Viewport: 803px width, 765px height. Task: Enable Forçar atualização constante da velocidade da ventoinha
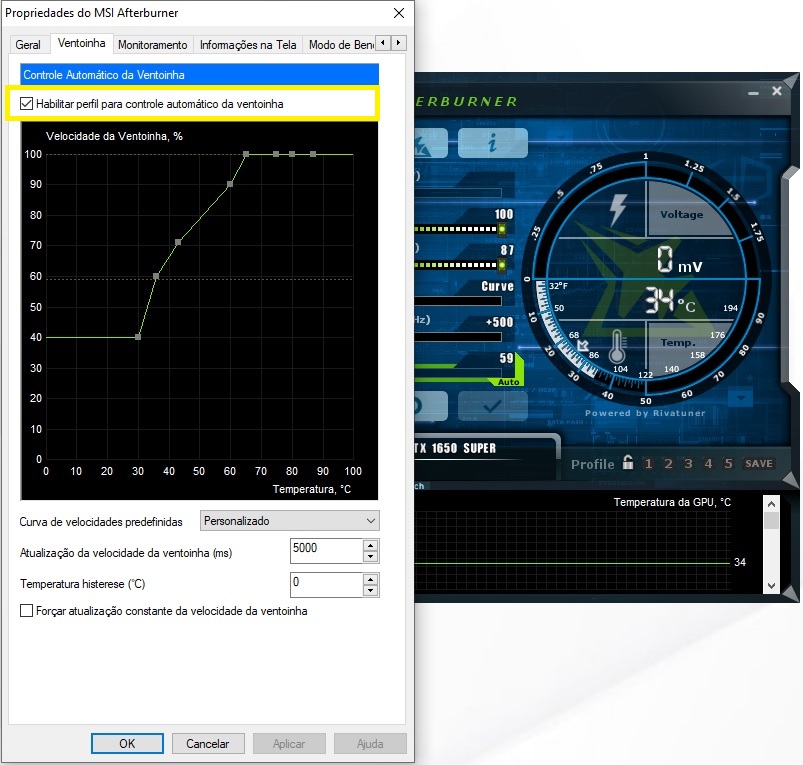(x=26, y=610)
